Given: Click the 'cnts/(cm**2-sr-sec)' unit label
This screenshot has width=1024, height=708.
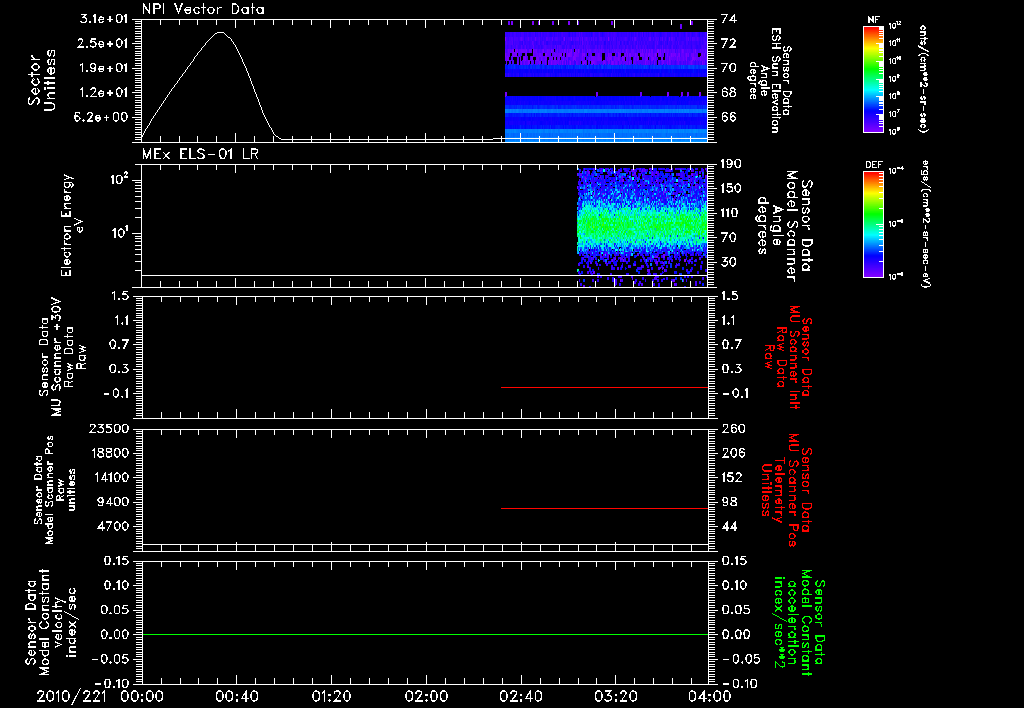Looking at the screenshot, I should tap(923, 78).
